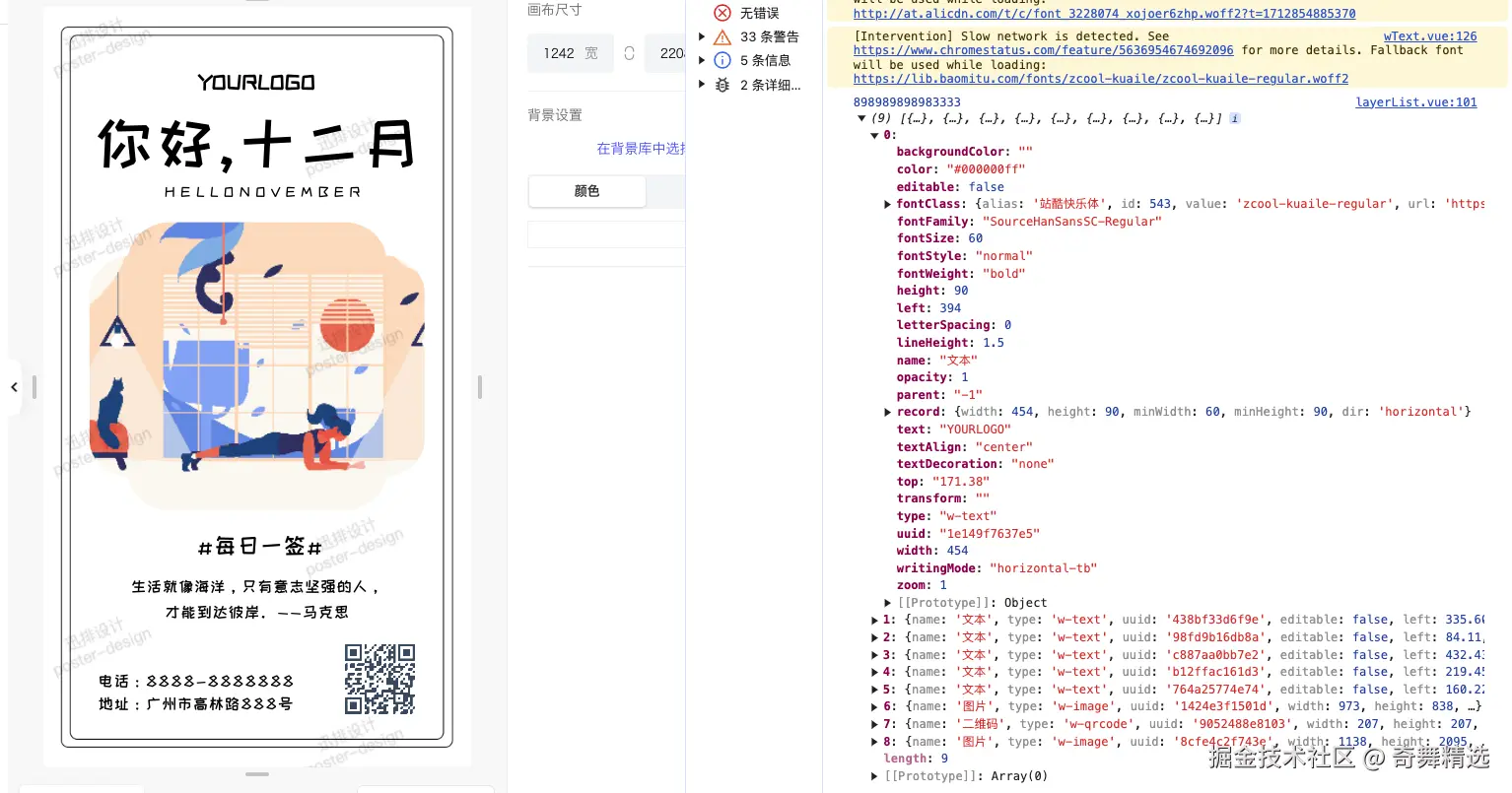Expand the record property object
The height and width of the screenshot is (793, 1512).
pyautogui.click(x=886, y=412)
